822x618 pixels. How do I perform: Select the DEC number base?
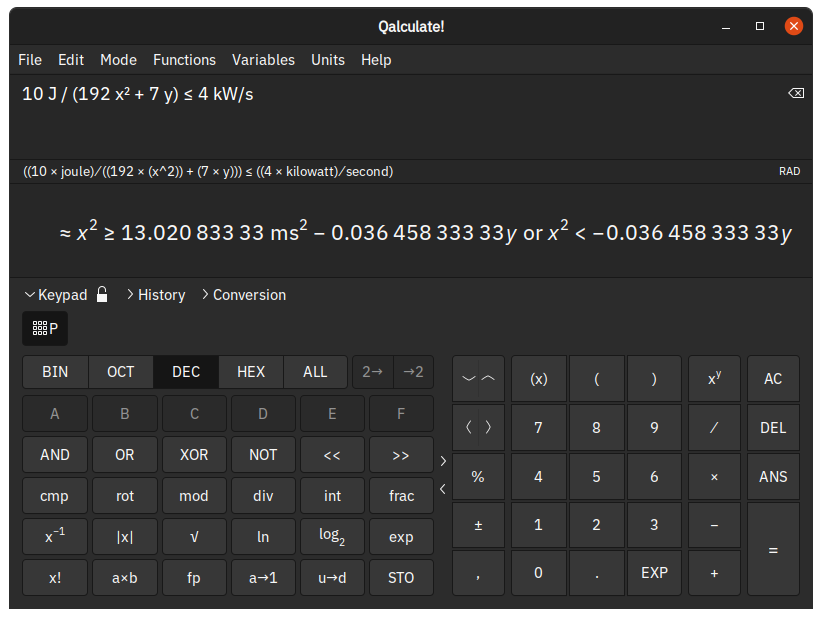(x=186, y=372)
